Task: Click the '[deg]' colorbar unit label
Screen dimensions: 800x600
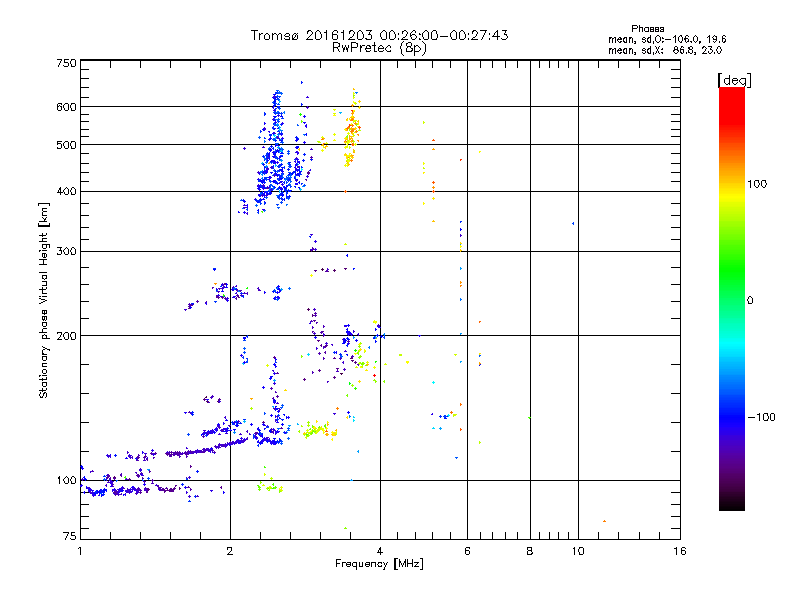Action: click(x=734, y=80)
